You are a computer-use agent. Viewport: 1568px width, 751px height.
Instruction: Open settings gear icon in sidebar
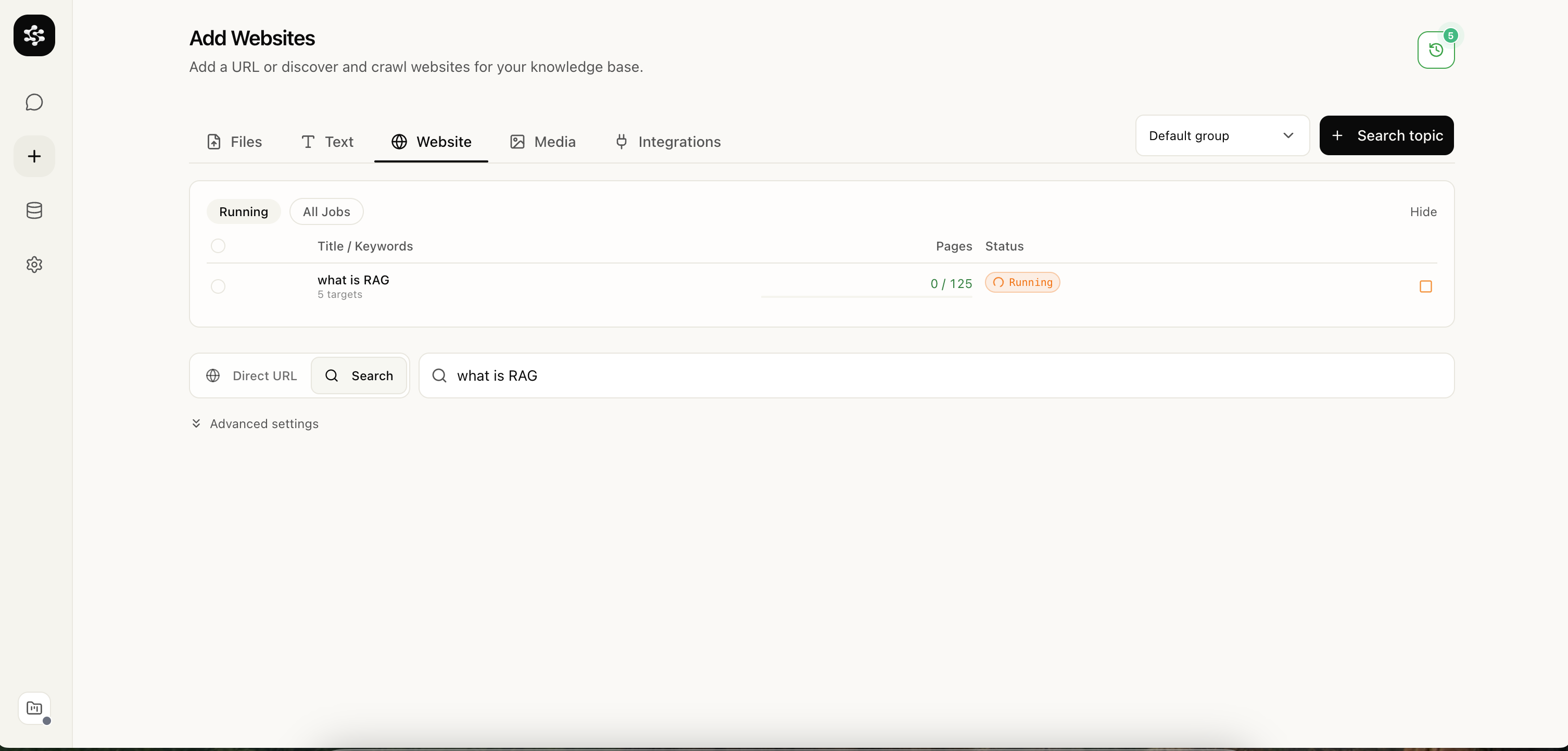pyautogui.click(x=34, y=265)
